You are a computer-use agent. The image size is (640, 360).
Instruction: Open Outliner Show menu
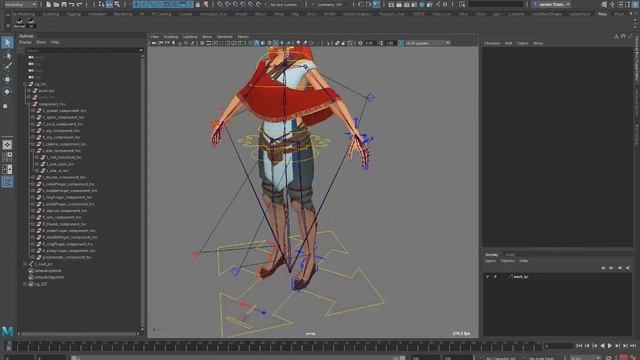41,42
